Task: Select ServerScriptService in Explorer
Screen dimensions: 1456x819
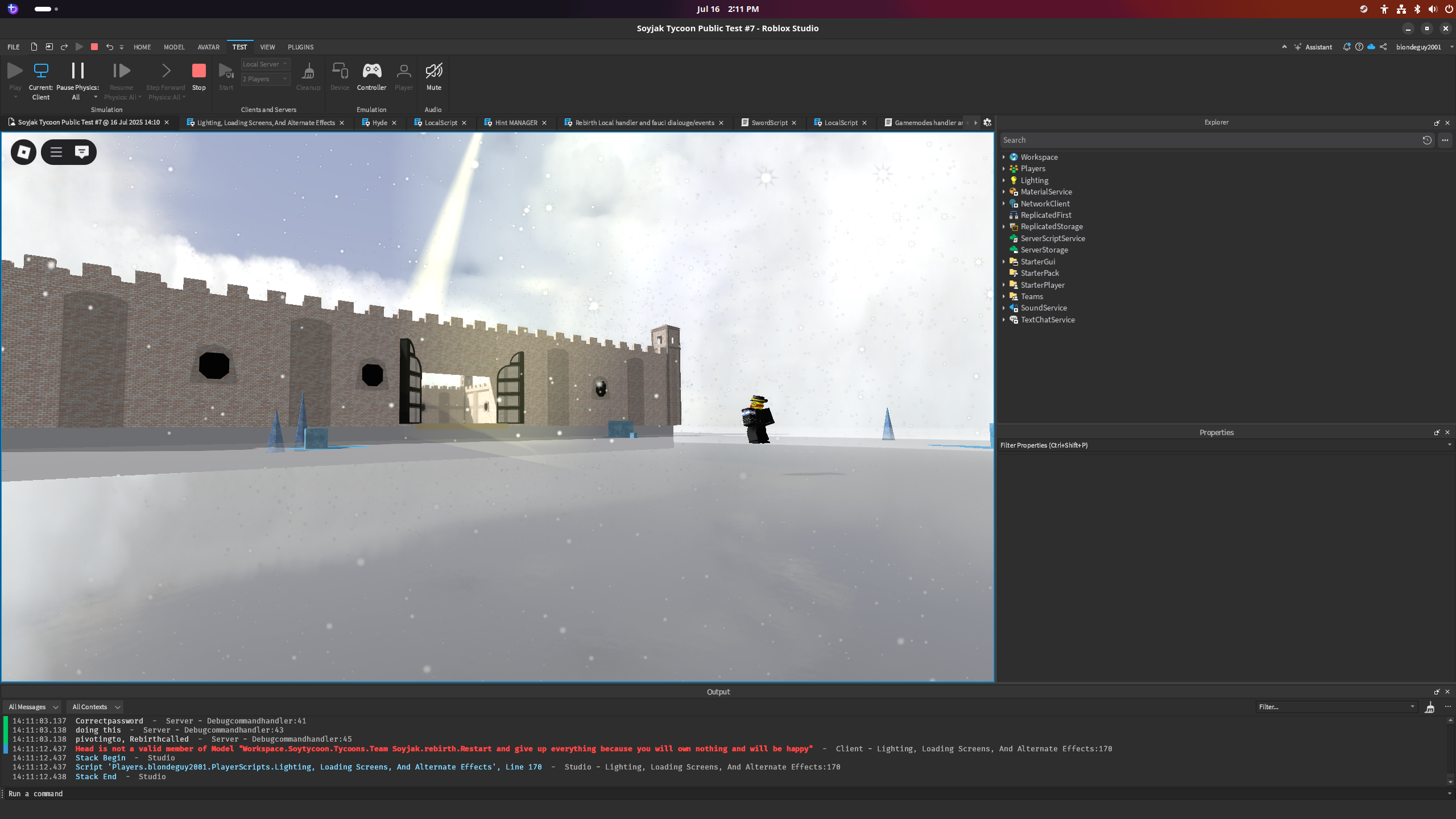Action: 1053,238
